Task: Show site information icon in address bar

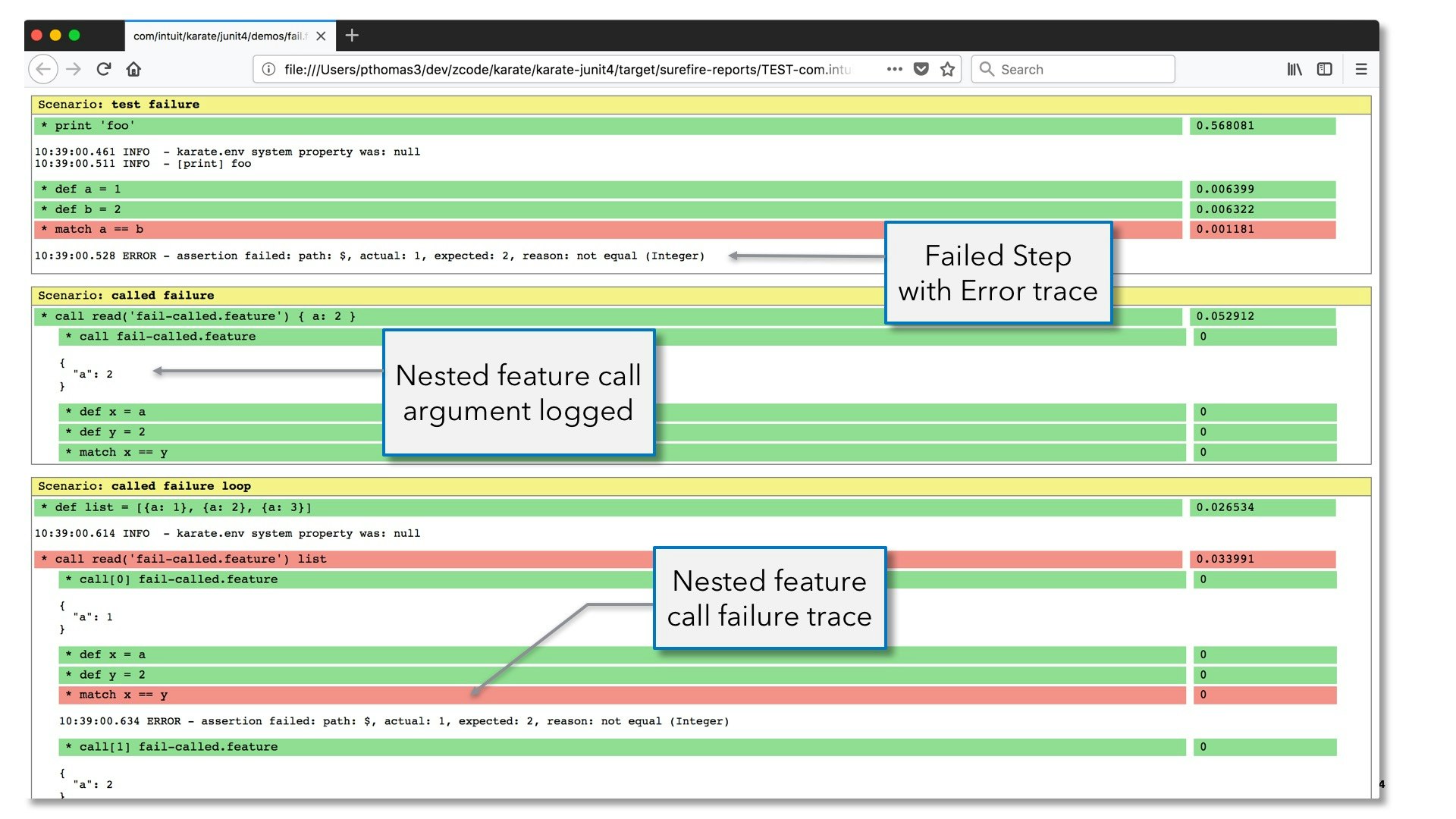Action: [x=268, y=69]
